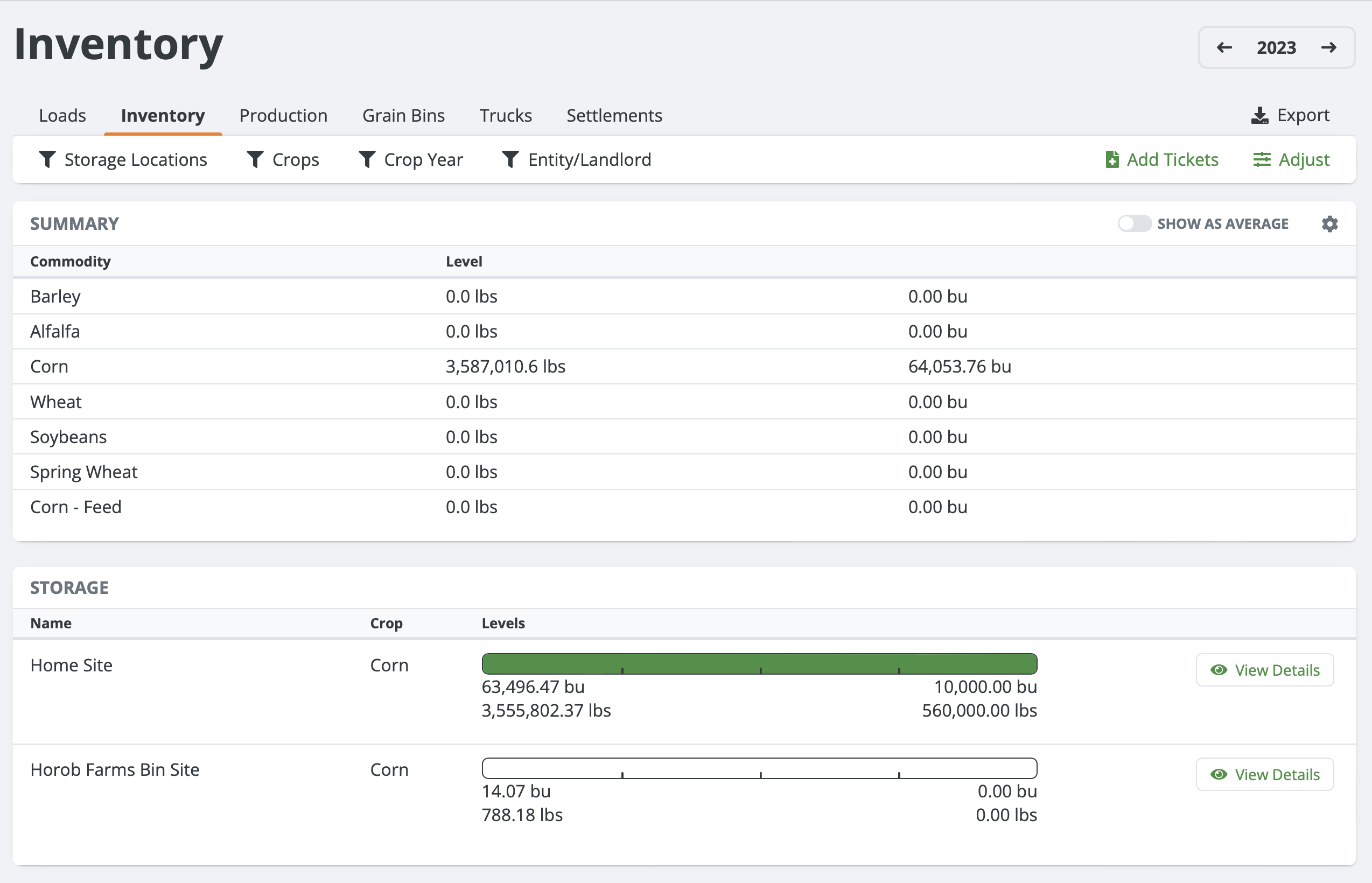
Task: Select the Corn row in summary
Action: (50, 366)
